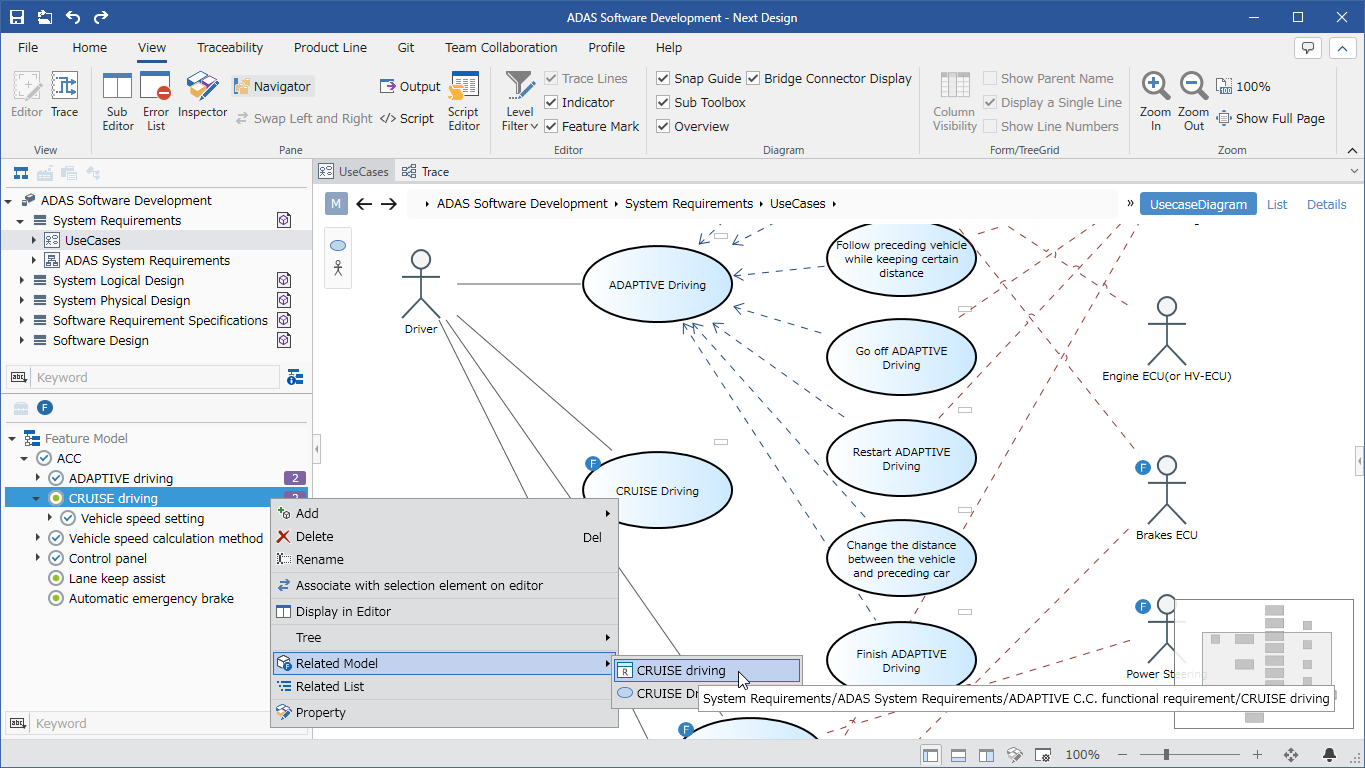
Task: Open the Traceability ribbon tab
Action: [230, 47]
